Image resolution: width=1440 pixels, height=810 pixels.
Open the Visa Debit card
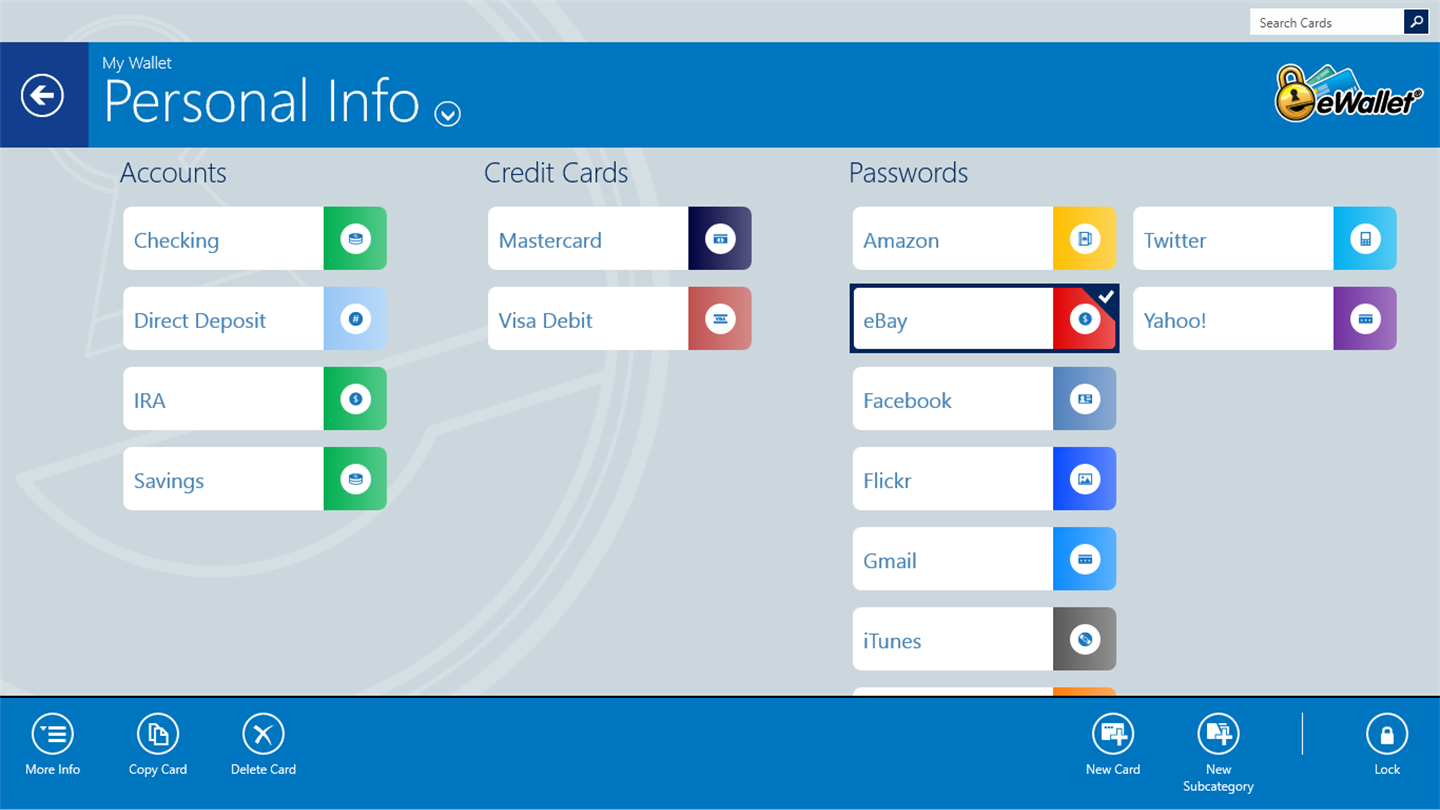620,319
